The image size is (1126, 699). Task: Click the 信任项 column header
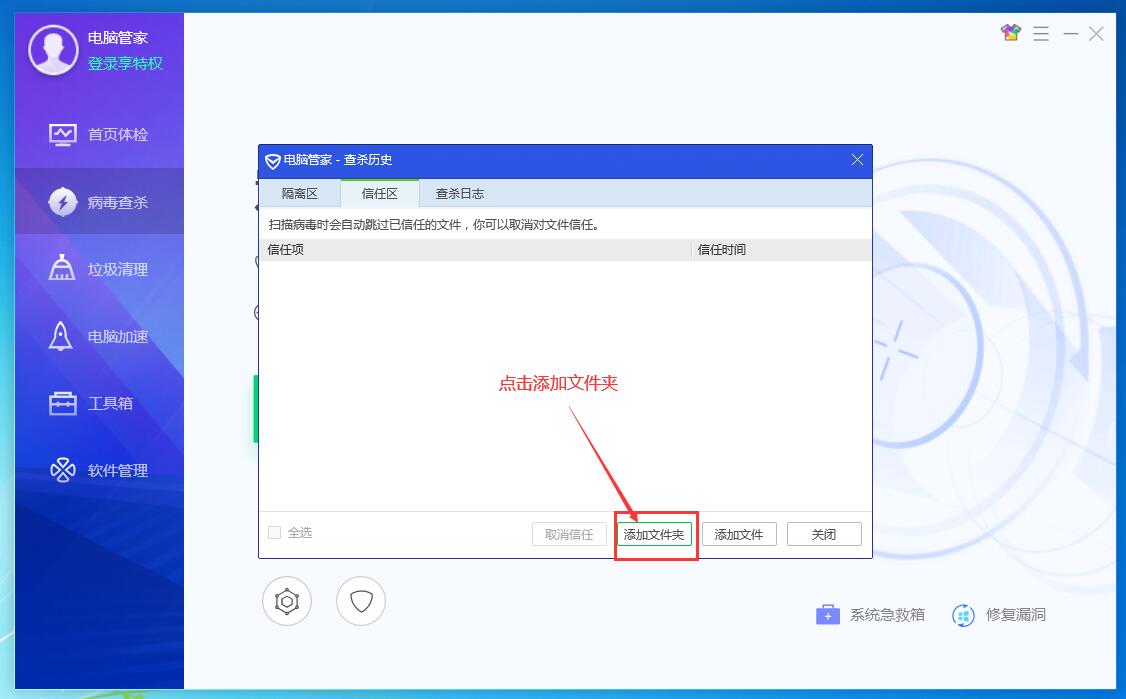475,249
